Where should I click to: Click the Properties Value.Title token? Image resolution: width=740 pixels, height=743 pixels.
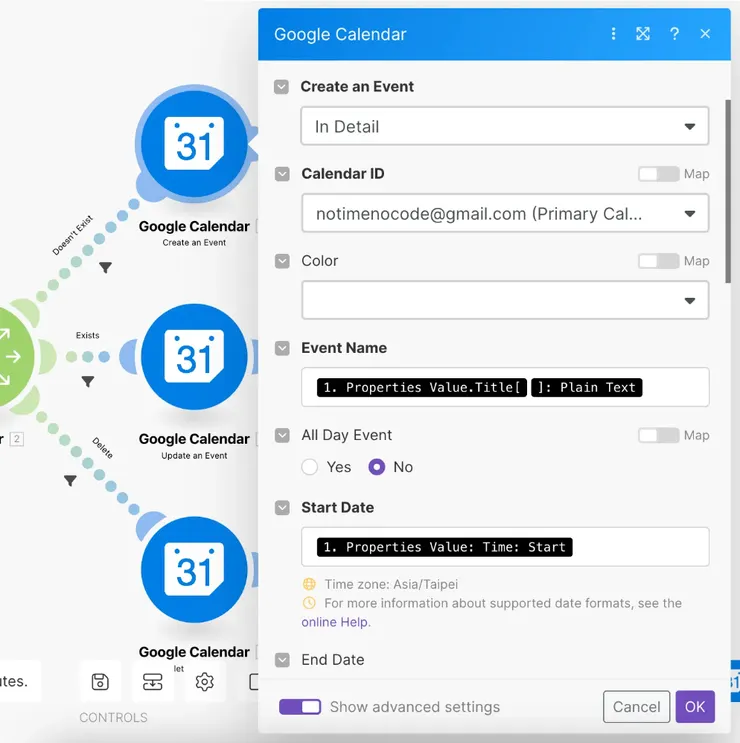pos(422,388)
